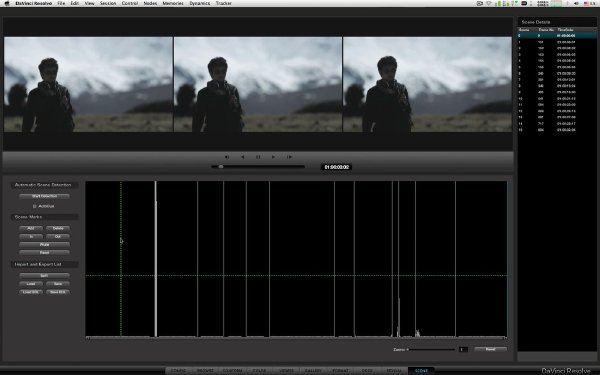The height and width of the screenshot is (375, 600).
Task: Select the highlighted scene 0 row
Action: 557,36
